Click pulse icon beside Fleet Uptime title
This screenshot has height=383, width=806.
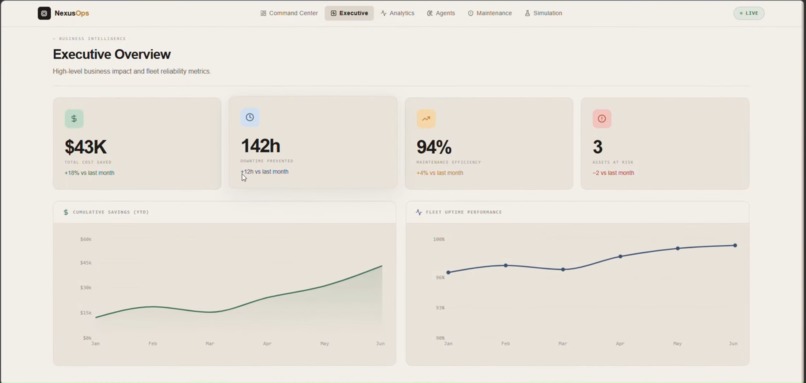[x=418, y=212]
